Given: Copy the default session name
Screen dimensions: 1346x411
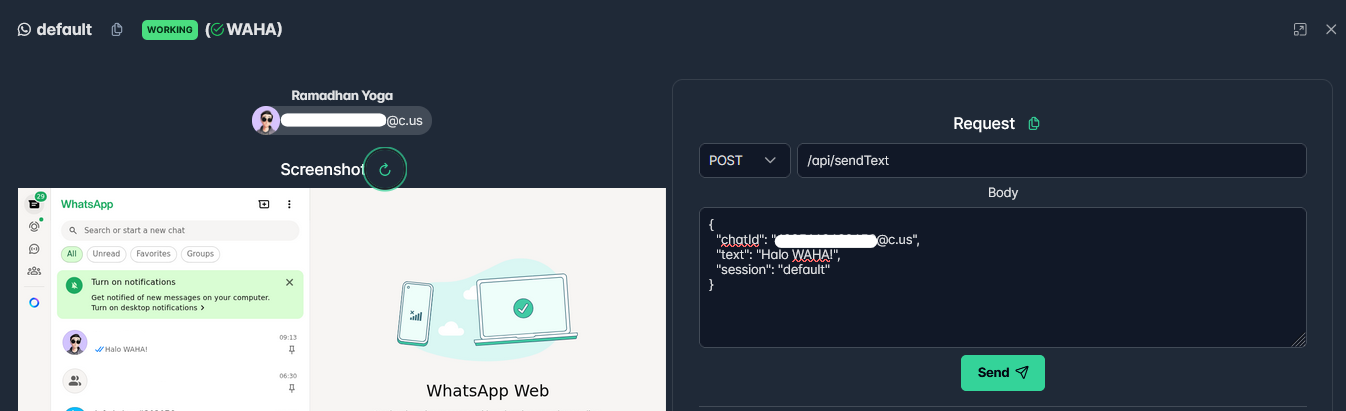Looking at the screenshot, I should pyautogui.click(x=117, y=30).
